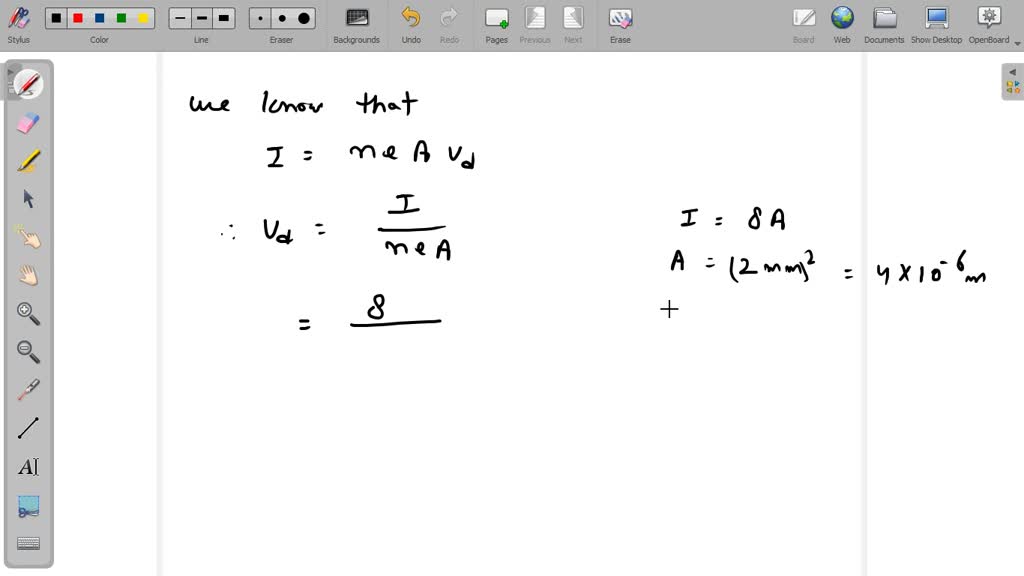Open the virtual keyboard tool
Screen dimensions: 1024x576
(28, 542)
